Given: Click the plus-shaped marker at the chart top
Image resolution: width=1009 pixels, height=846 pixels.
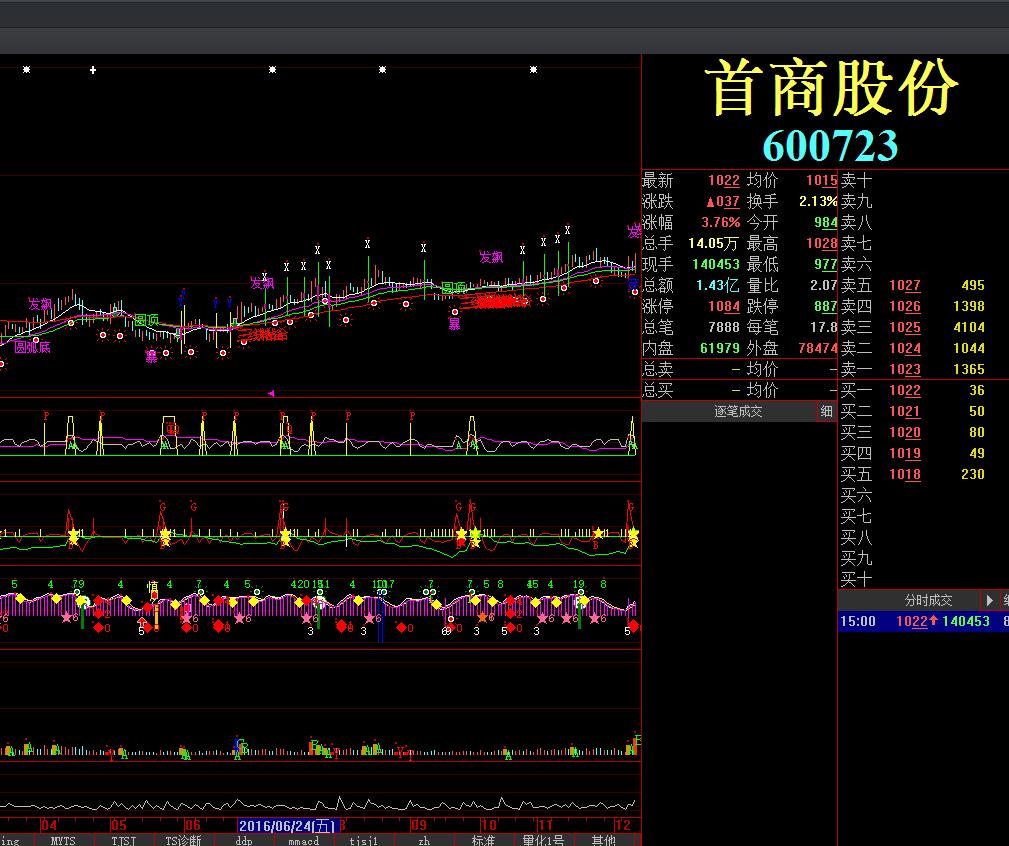Looking at the screenshot, I should coord(93,69).
